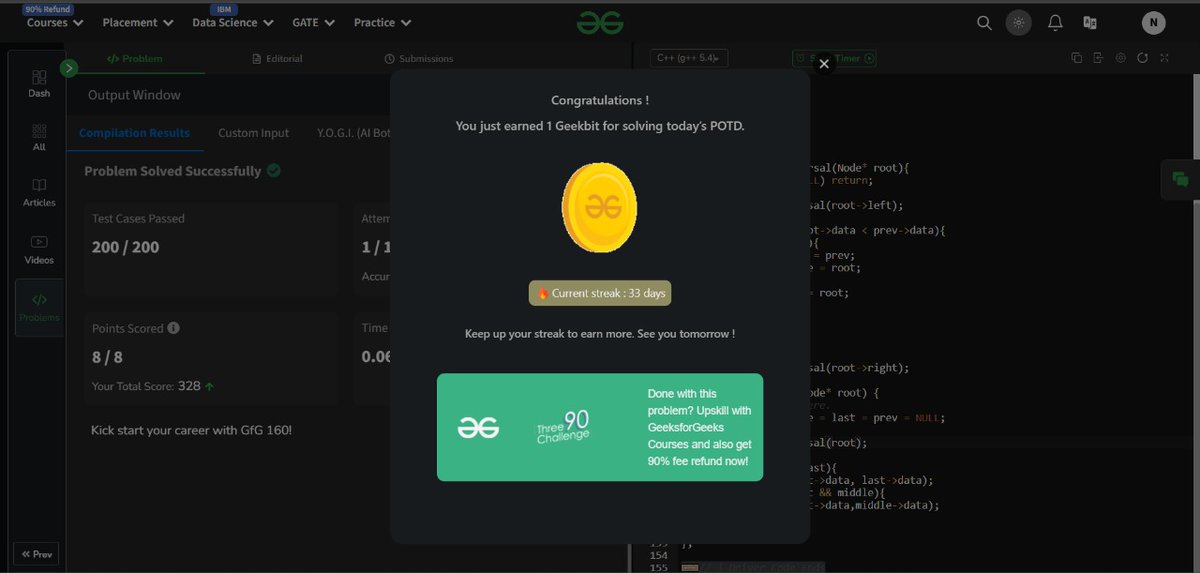The width and height of the screenshot is (1200, 573).
Task: Collapse sidebar with green arrow button
Action: (69, 68)
